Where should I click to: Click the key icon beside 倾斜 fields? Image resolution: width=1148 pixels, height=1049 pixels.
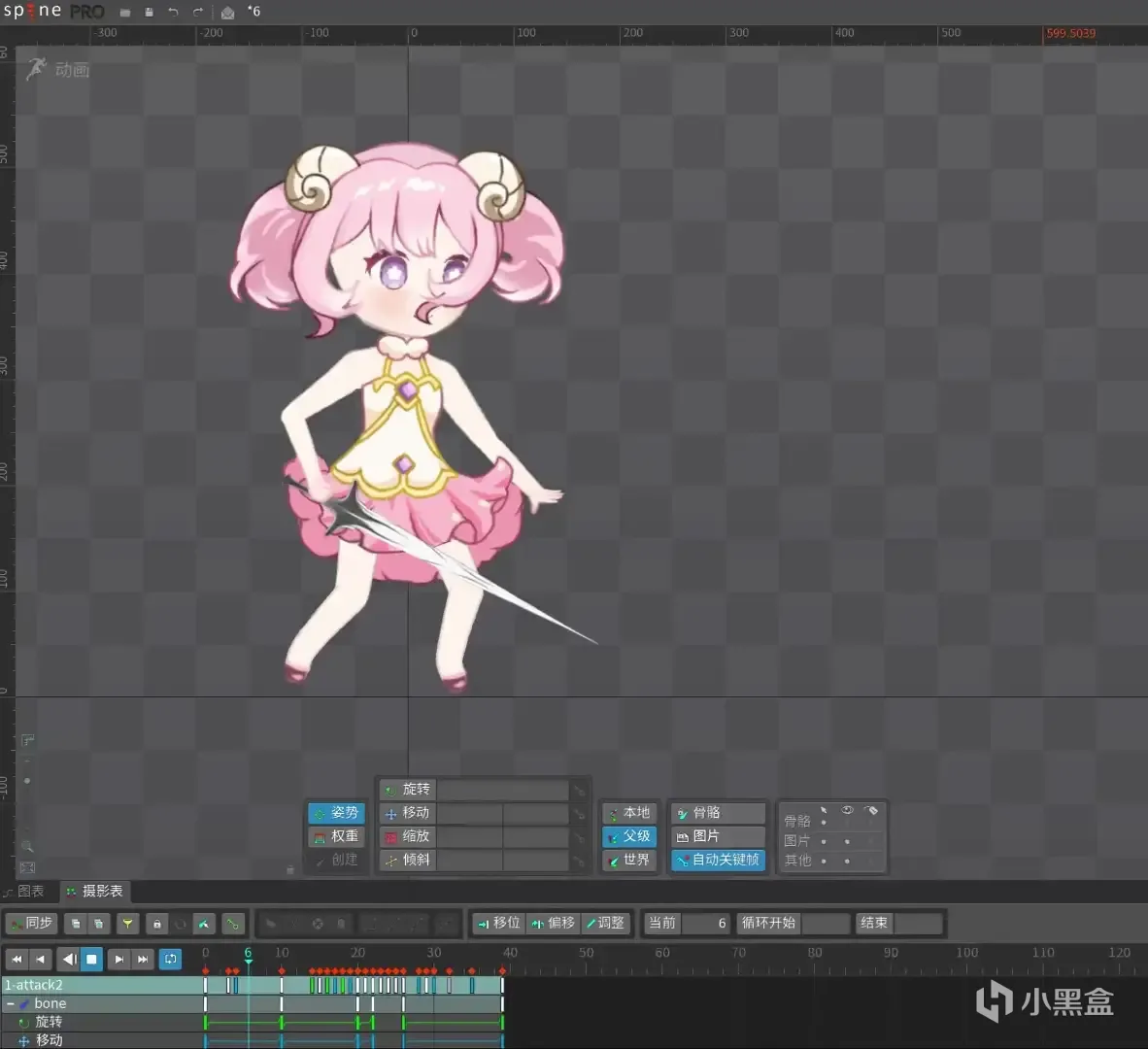coord(579,861)
